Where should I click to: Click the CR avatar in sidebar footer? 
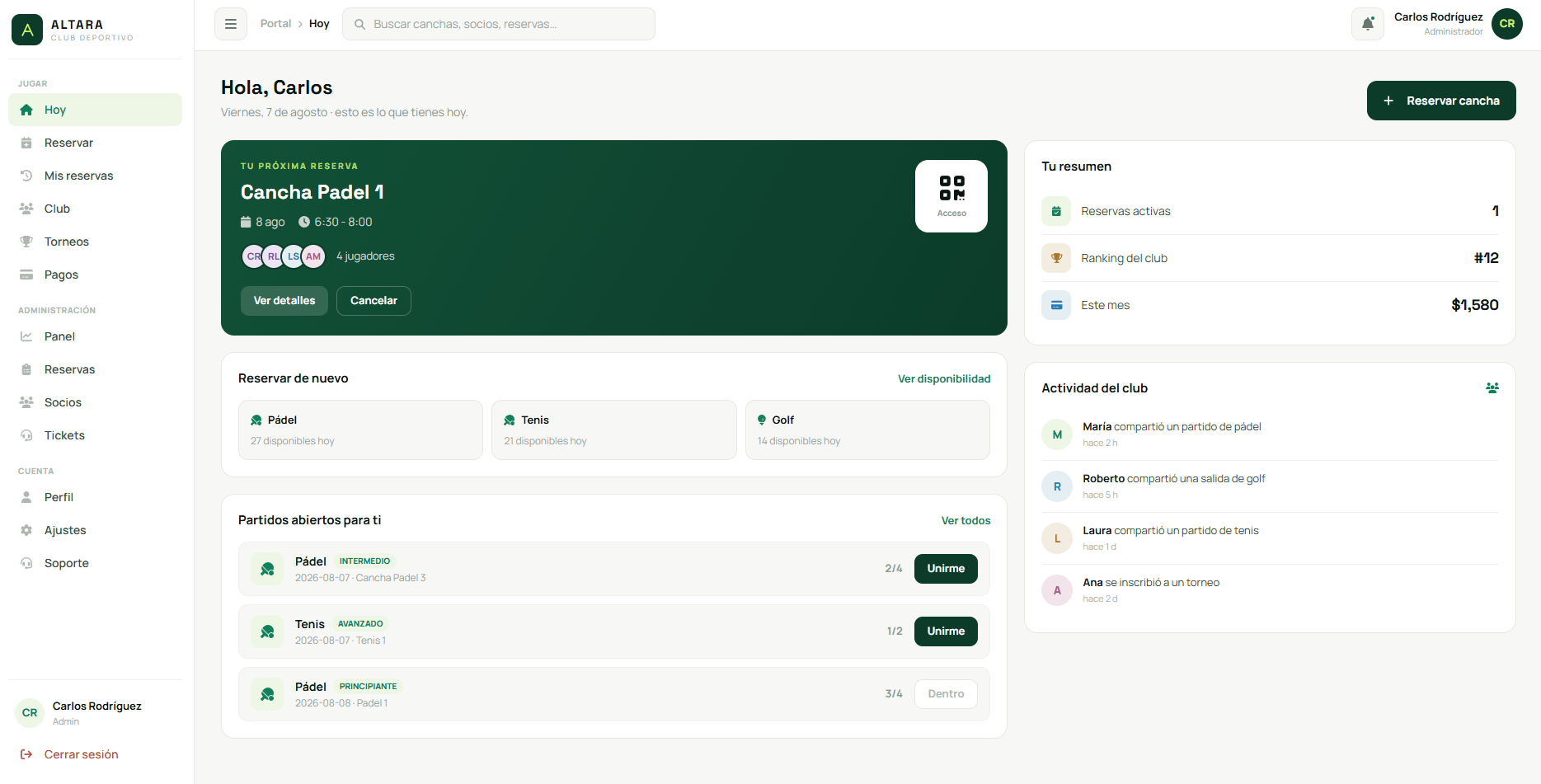(30, 712)
